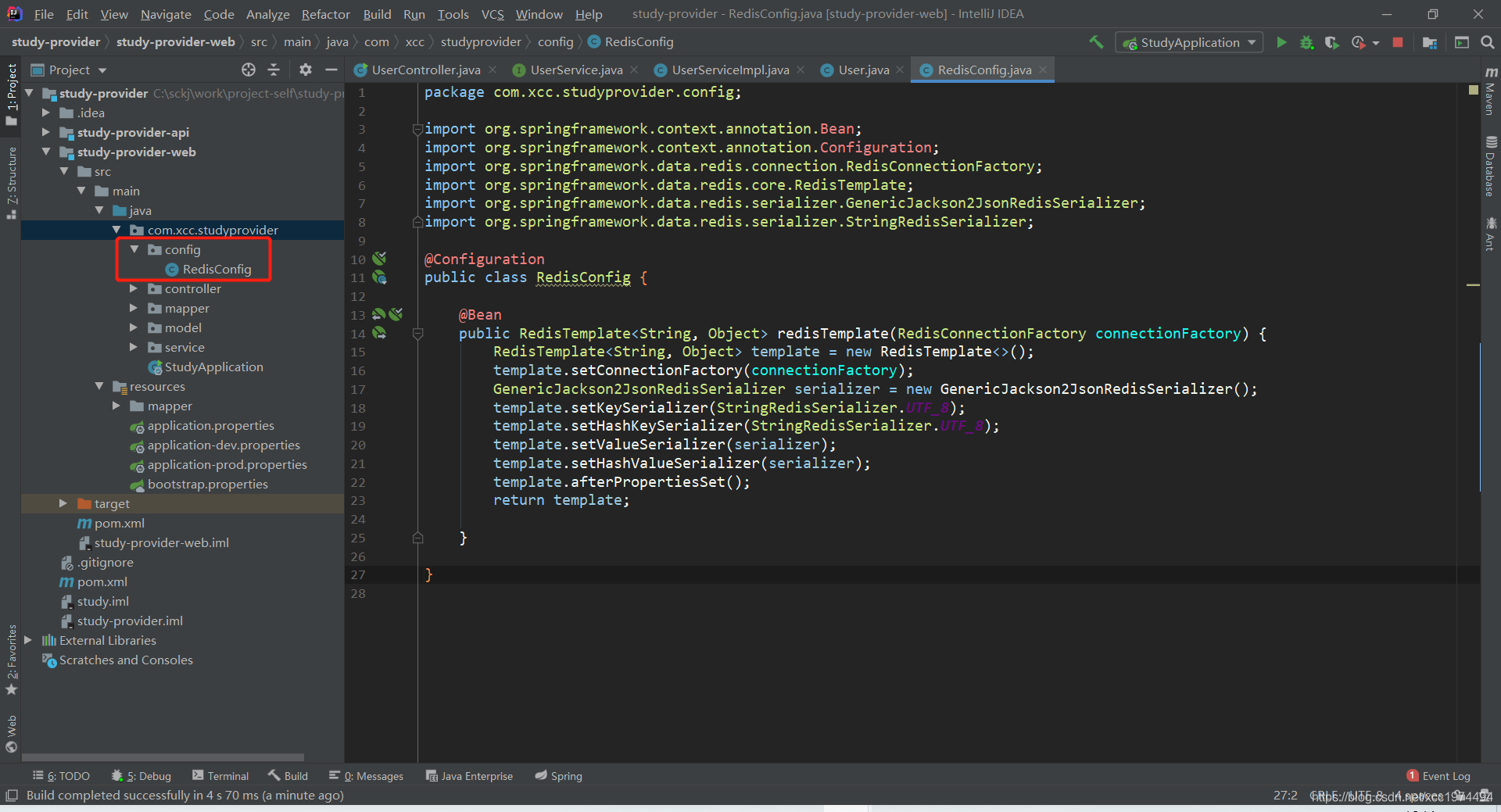Click the Project panel horizontal scrollbar

click(163, 757)
